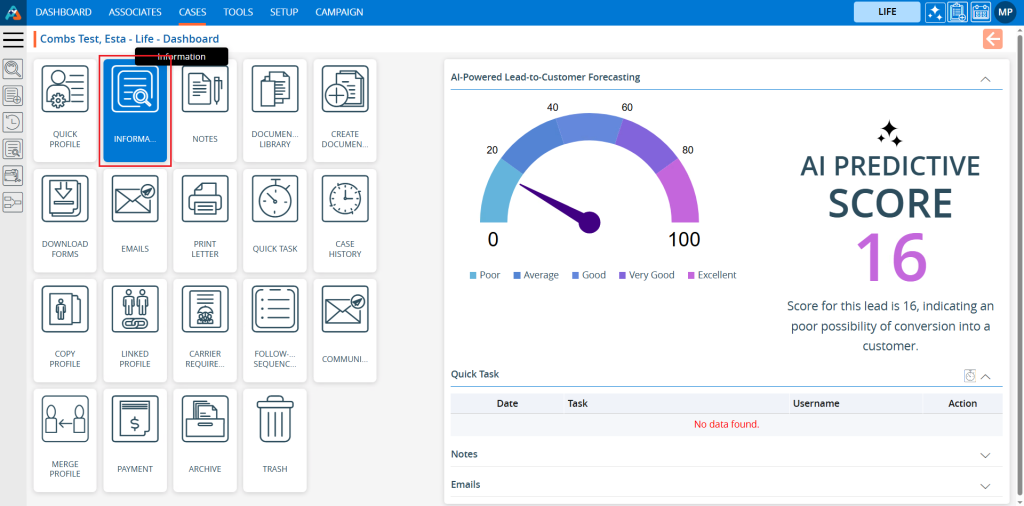
Task: Open the Quick Profile tile
Action: coord(65,110)
